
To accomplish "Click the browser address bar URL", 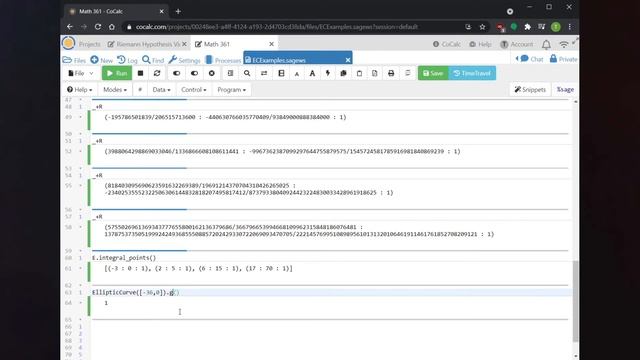I will 276,27.
